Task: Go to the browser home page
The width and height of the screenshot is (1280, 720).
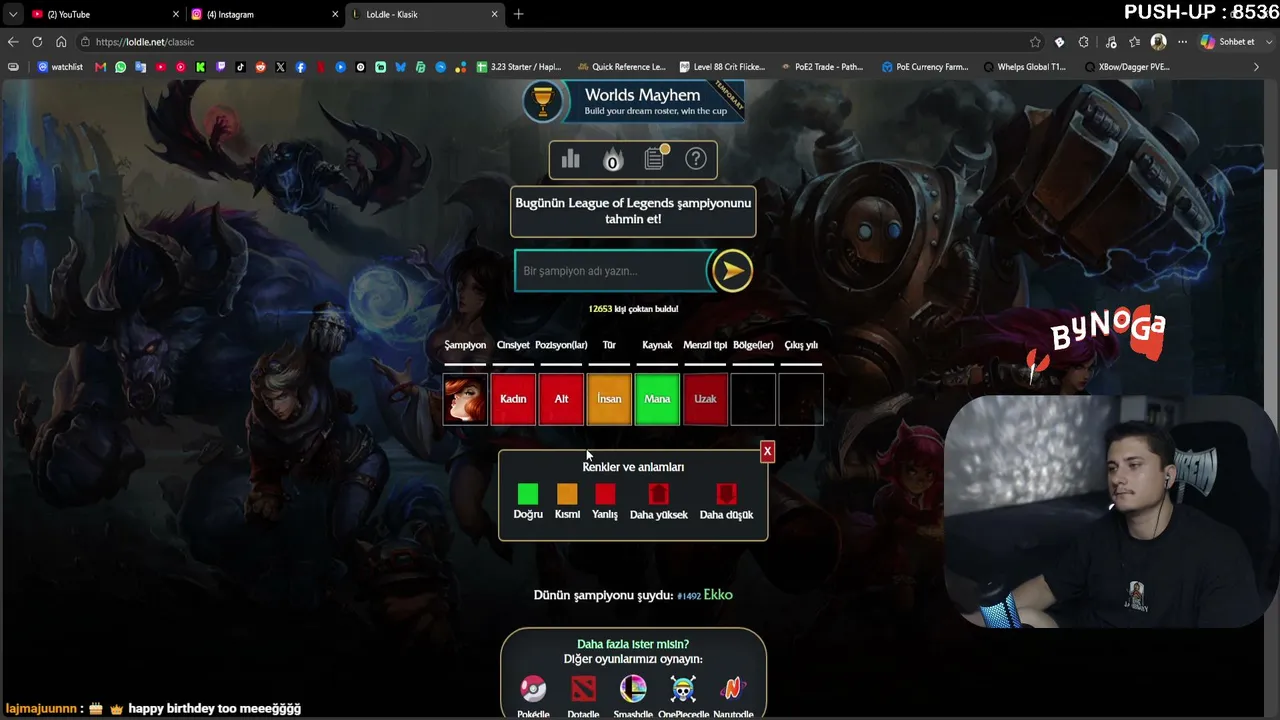Action: point(61,42)
